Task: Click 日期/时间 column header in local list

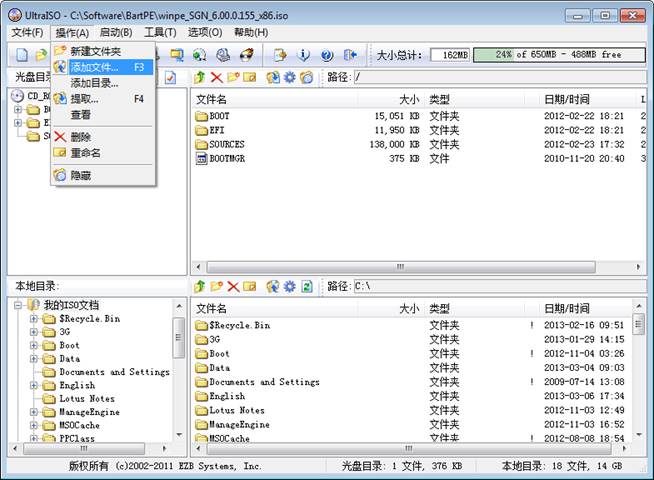Action: pyautogui.click(x=570, y=308)
